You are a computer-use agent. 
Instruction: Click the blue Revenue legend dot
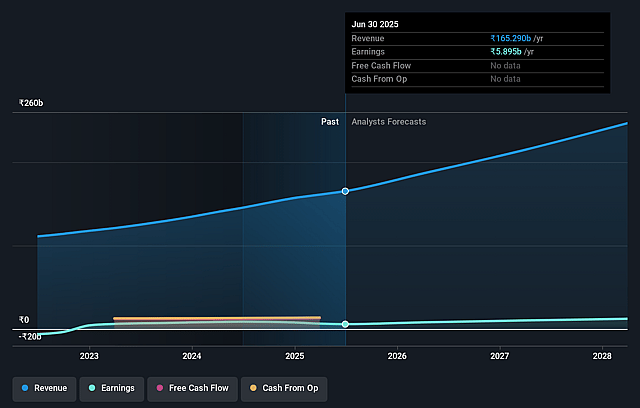point(25,388)
